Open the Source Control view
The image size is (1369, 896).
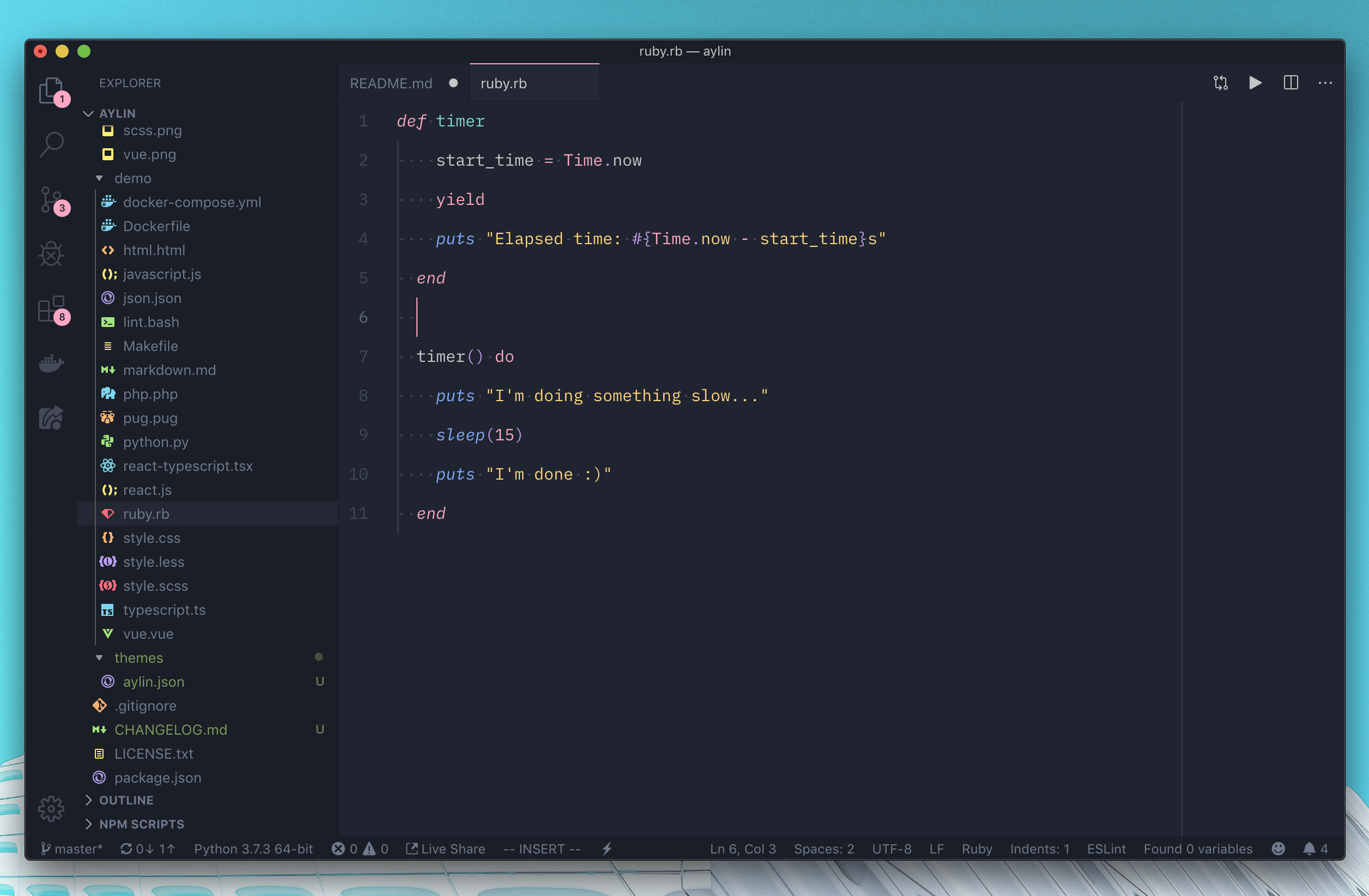click(51, 199)
